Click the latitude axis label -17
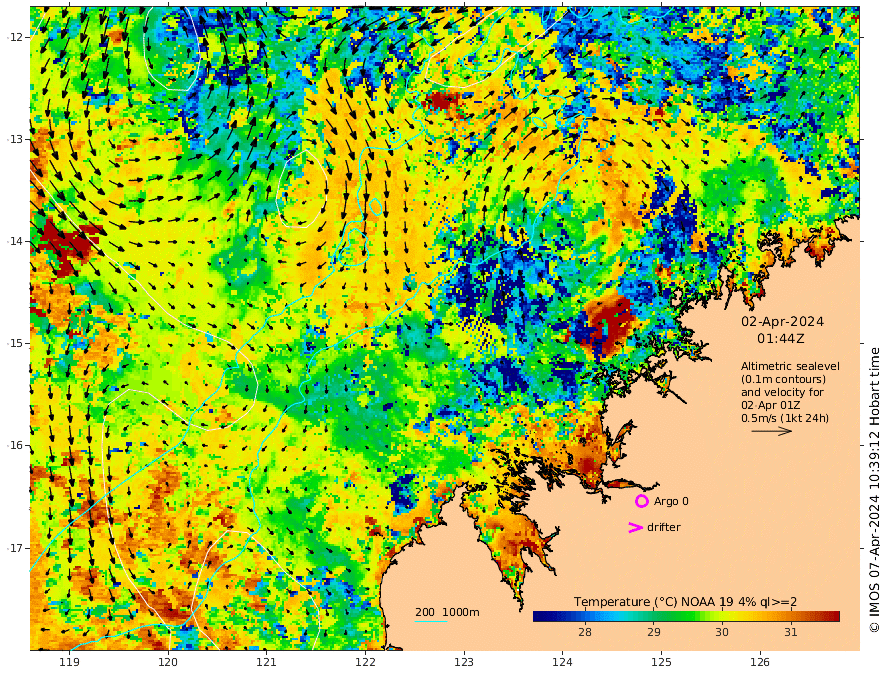This screenshot has height=680, width=880. click(x=14, y=548)
